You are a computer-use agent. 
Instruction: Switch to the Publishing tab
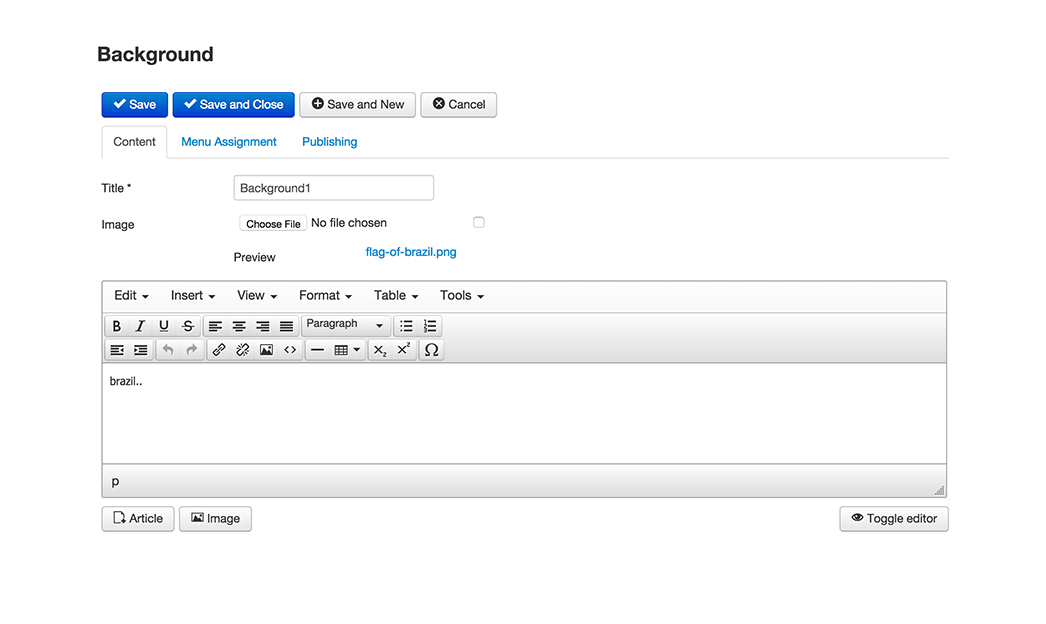[330, 141]
